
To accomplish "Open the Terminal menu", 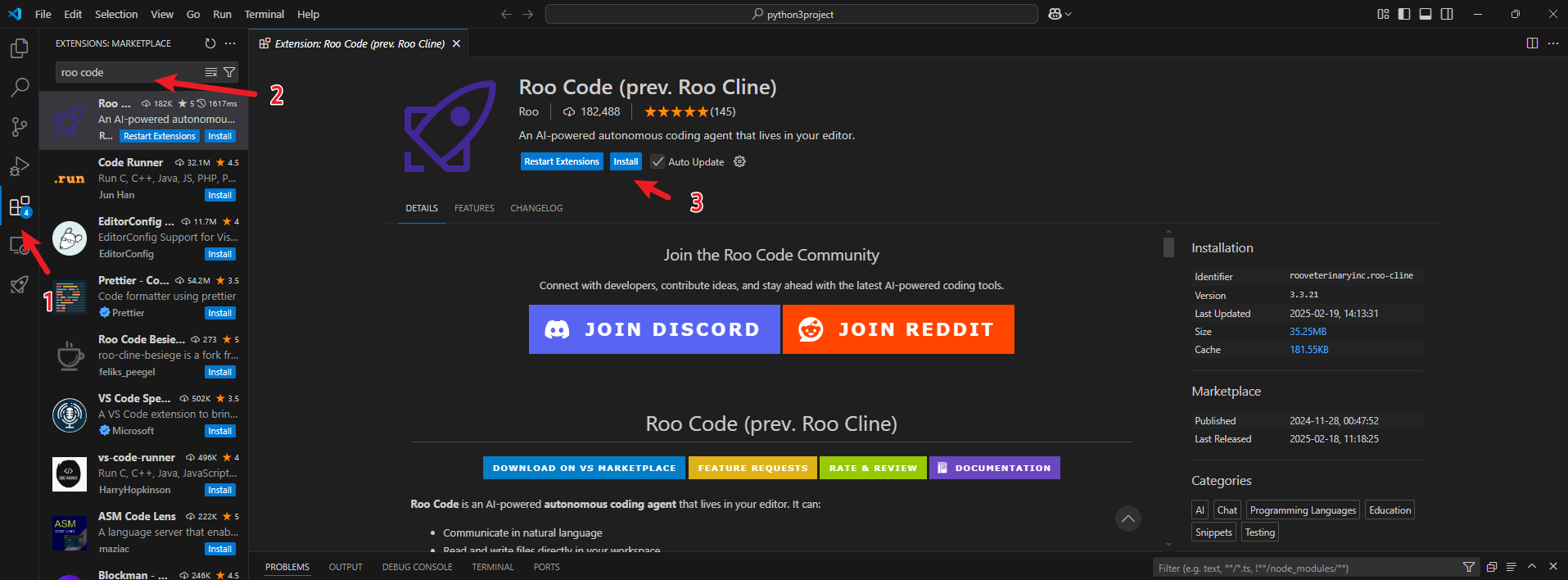I will click(264, 14).
